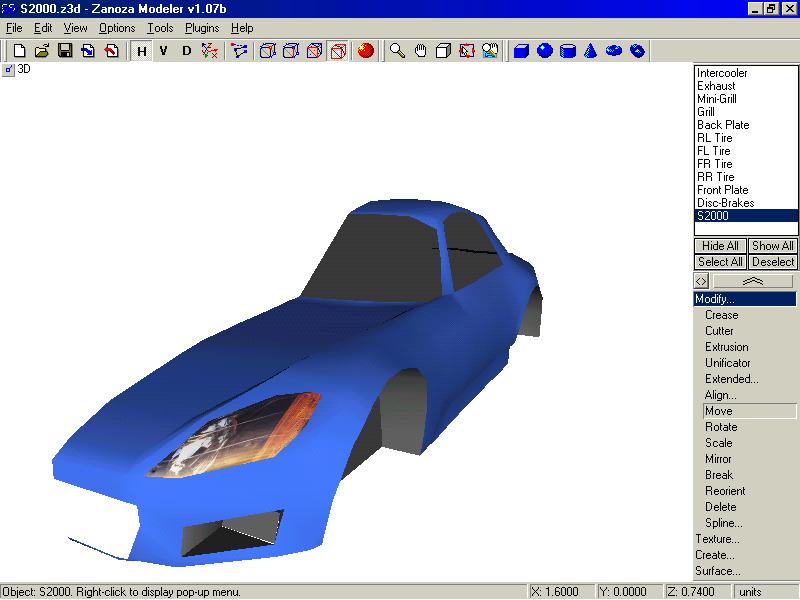Toggle the H axis constraint

[x=141, y=50]
